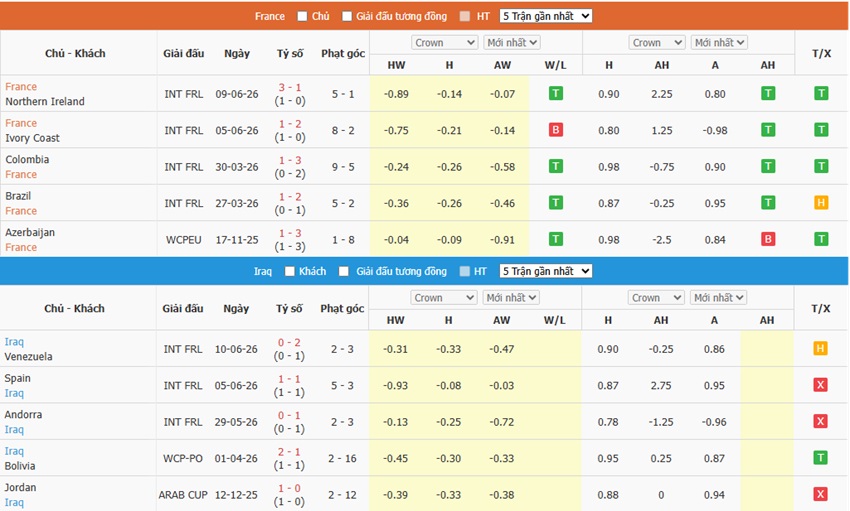
Task: Click red B AH badge for Azerbaijan match
Action: tap(768, 239)
